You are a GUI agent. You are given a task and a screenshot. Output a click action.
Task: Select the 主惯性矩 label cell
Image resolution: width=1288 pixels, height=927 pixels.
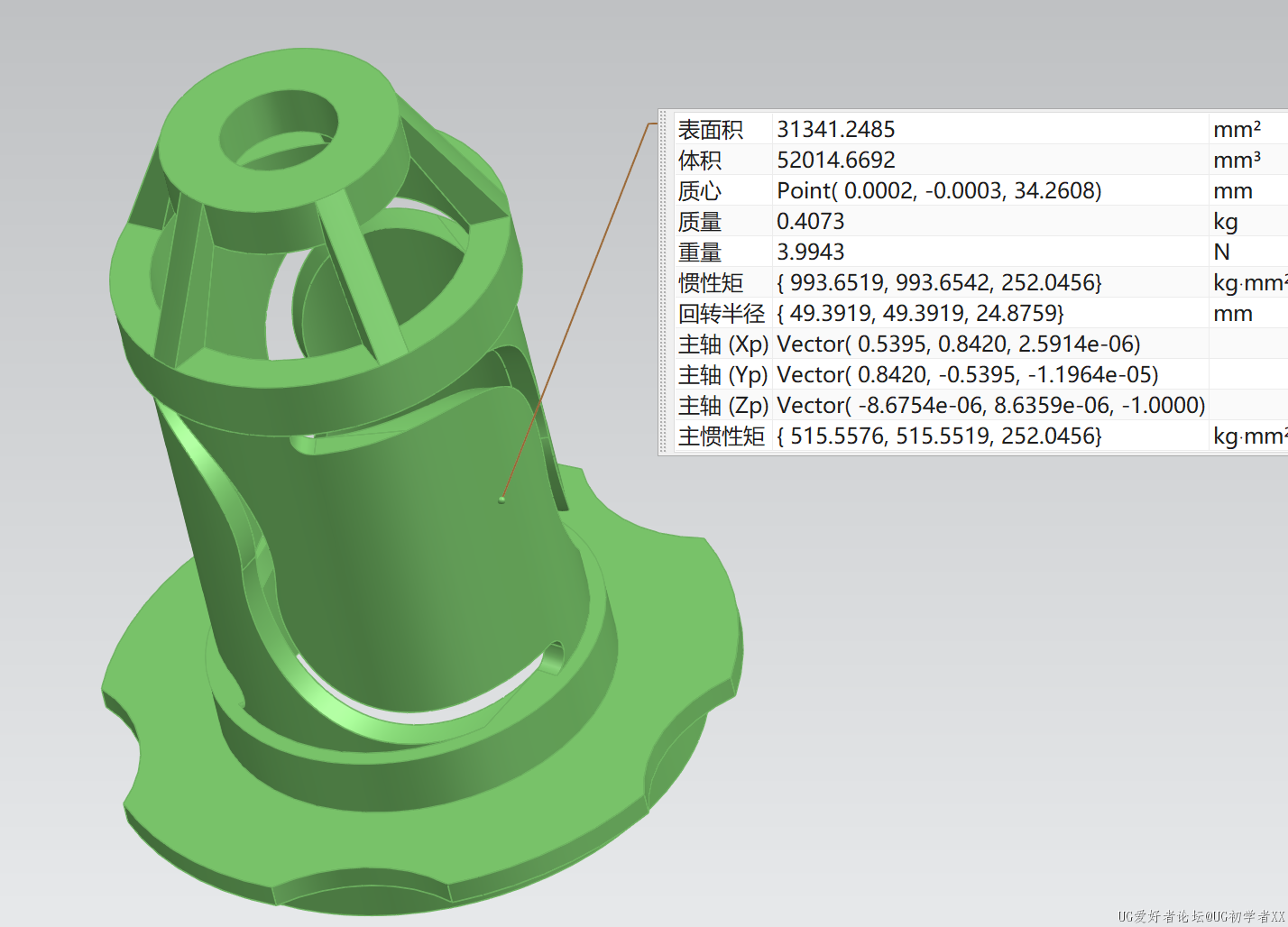722,436
